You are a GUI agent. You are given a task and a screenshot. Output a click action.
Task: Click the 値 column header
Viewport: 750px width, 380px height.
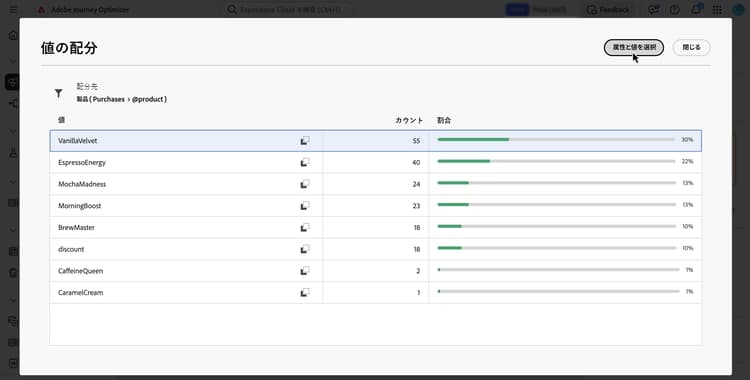[x=61, y=120]
